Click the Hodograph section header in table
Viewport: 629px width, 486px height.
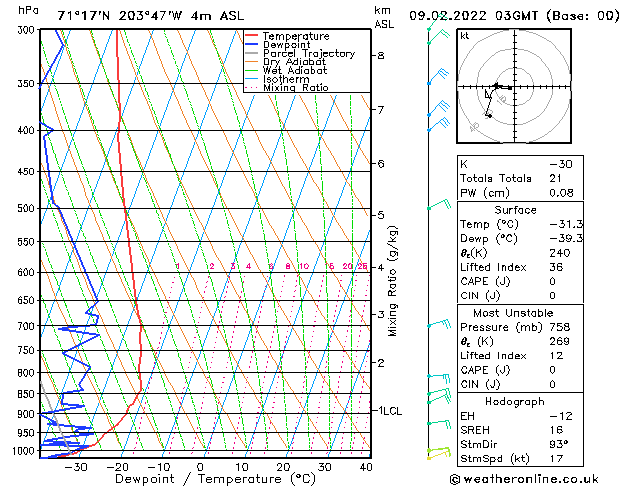click(515, 402)
